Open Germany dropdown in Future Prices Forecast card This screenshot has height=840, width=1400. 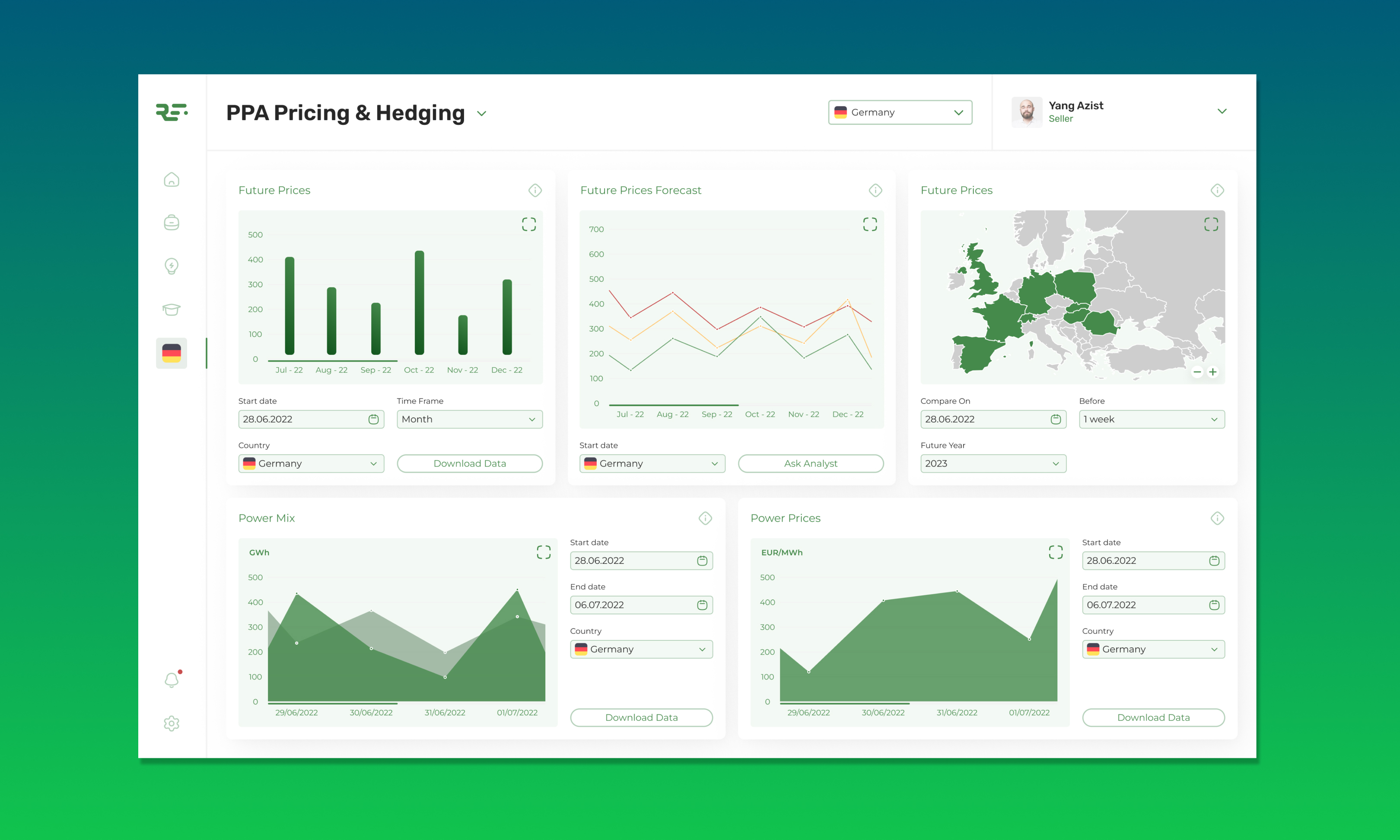point(652,464)
